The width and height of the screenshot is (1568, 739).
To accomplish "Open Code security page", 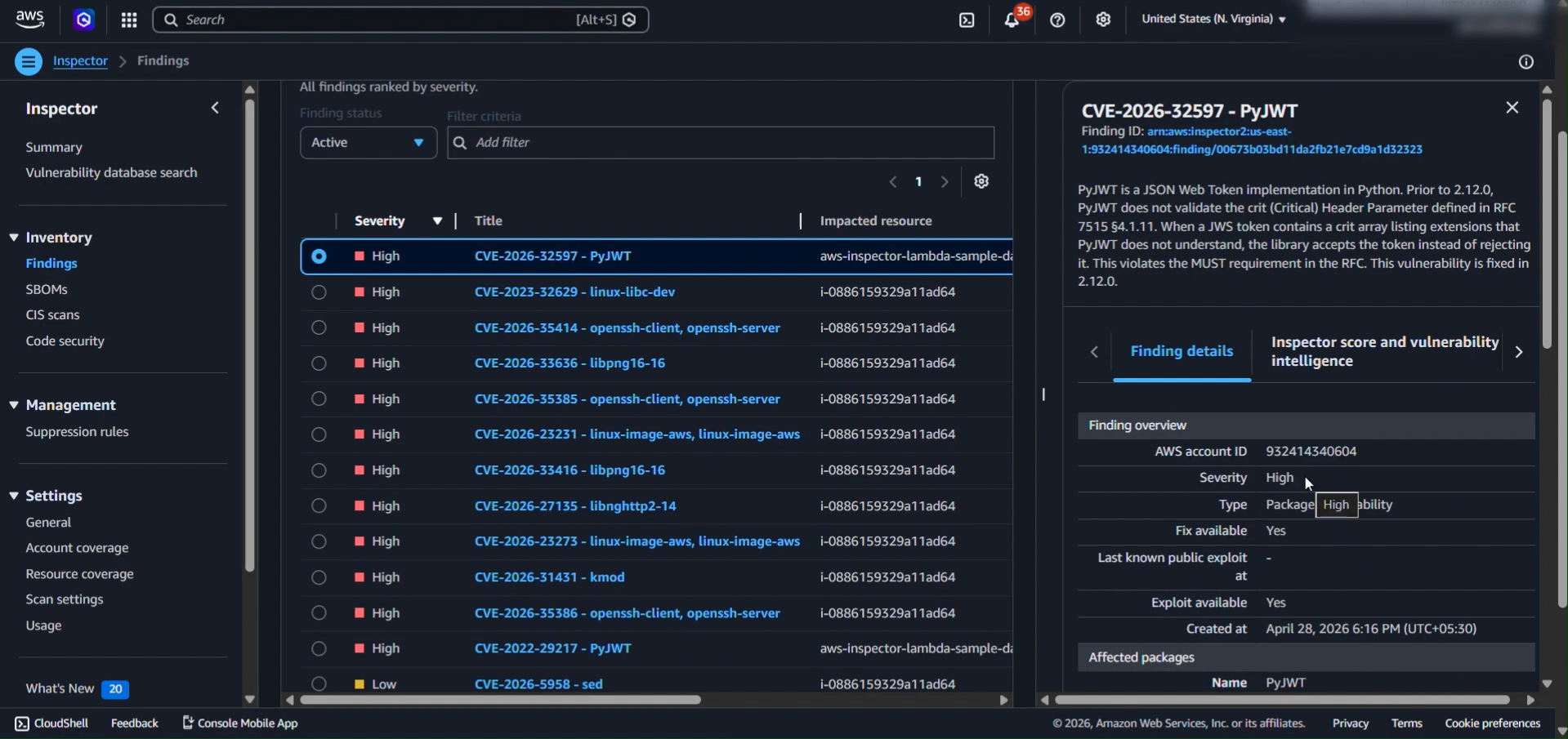I will click(x=65, y=341).
